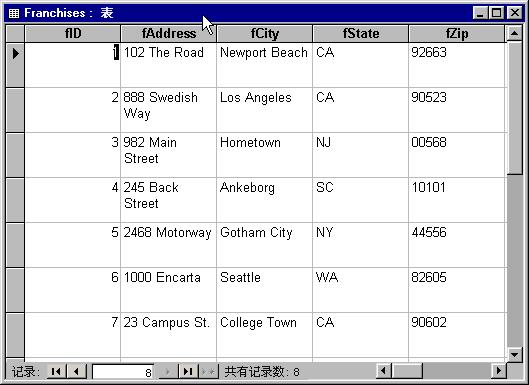Click vertical scrollbar up arrow
The width and height of the screenshot is (529, 385).
tap(514, 33)
